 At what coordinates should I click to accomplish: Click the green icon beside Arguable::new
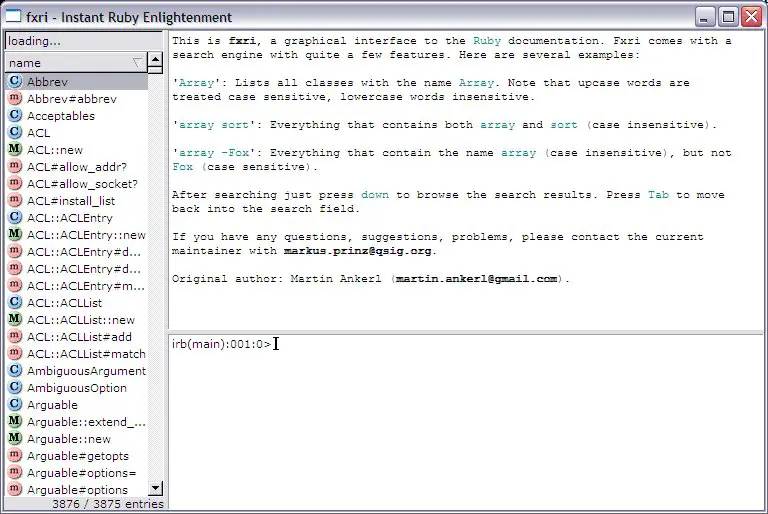tap(15, 439)
